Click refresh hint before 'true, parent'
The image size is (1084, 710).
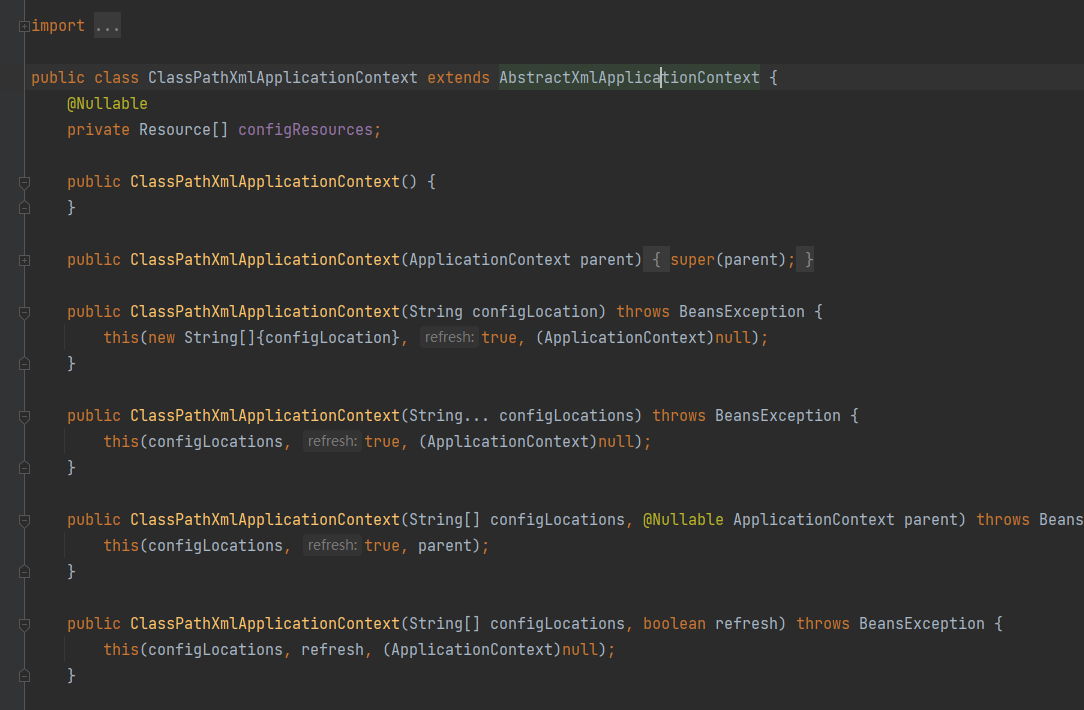pos(332,546)
